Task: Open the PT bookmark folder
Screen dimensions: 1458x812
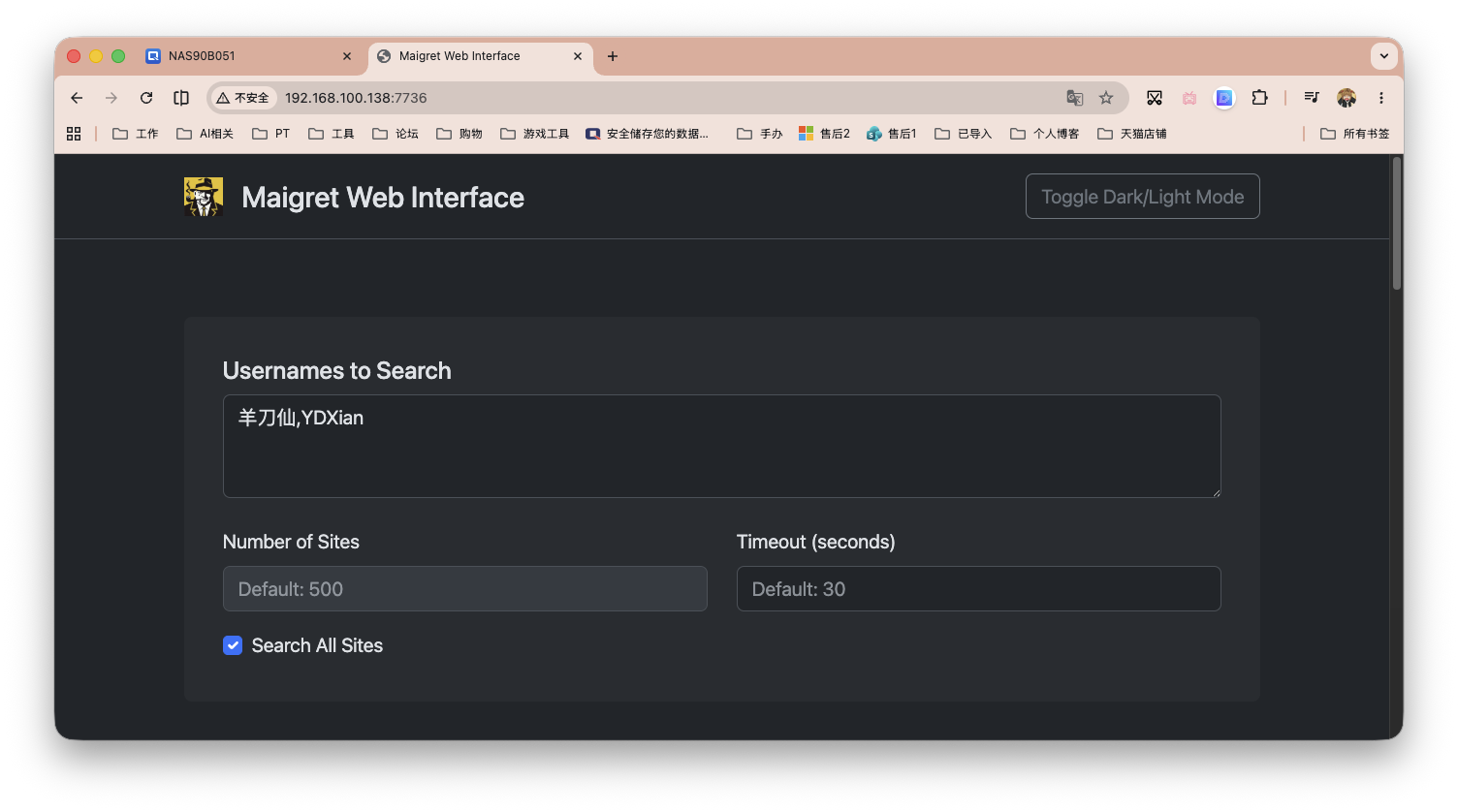Action: (271, 134)
